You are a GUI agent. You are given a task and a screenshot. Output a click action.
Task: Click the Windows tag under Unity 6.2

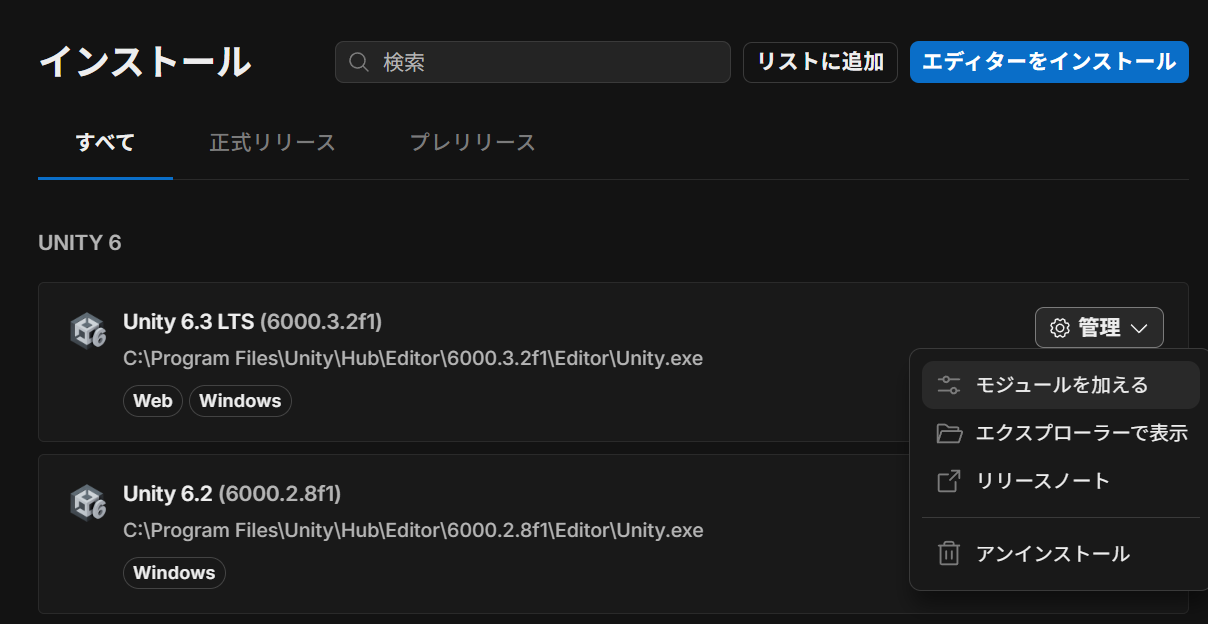coord(174,573)
